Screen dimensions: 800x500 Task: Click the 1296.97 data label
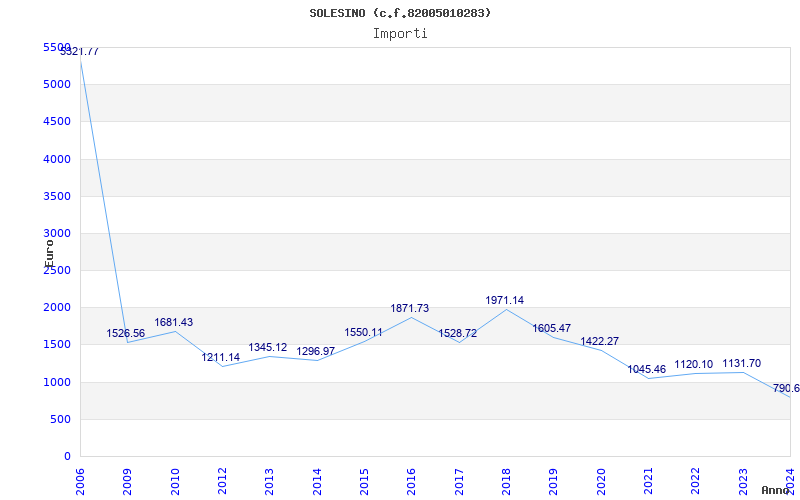pos(316,351)
